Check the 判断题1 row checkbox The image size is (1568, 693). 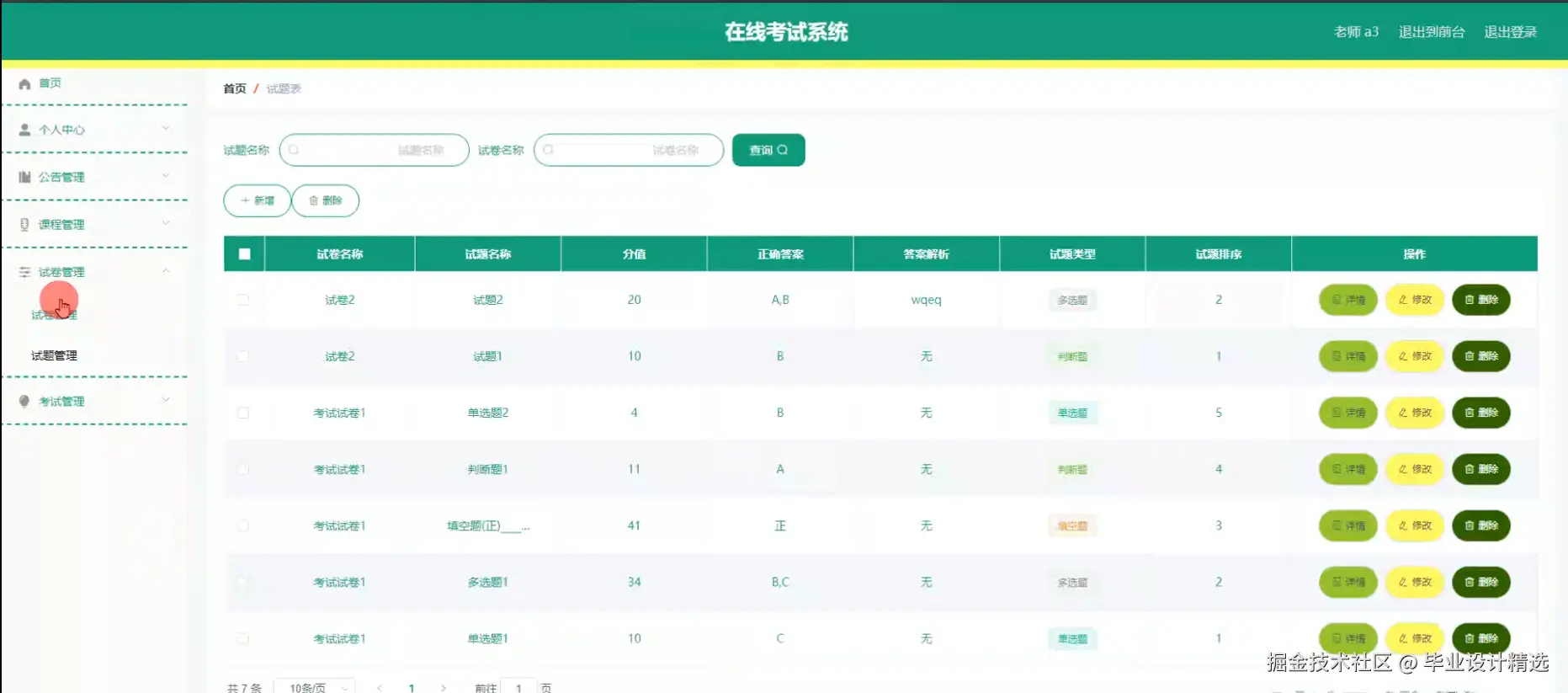[x=243, y=469]
